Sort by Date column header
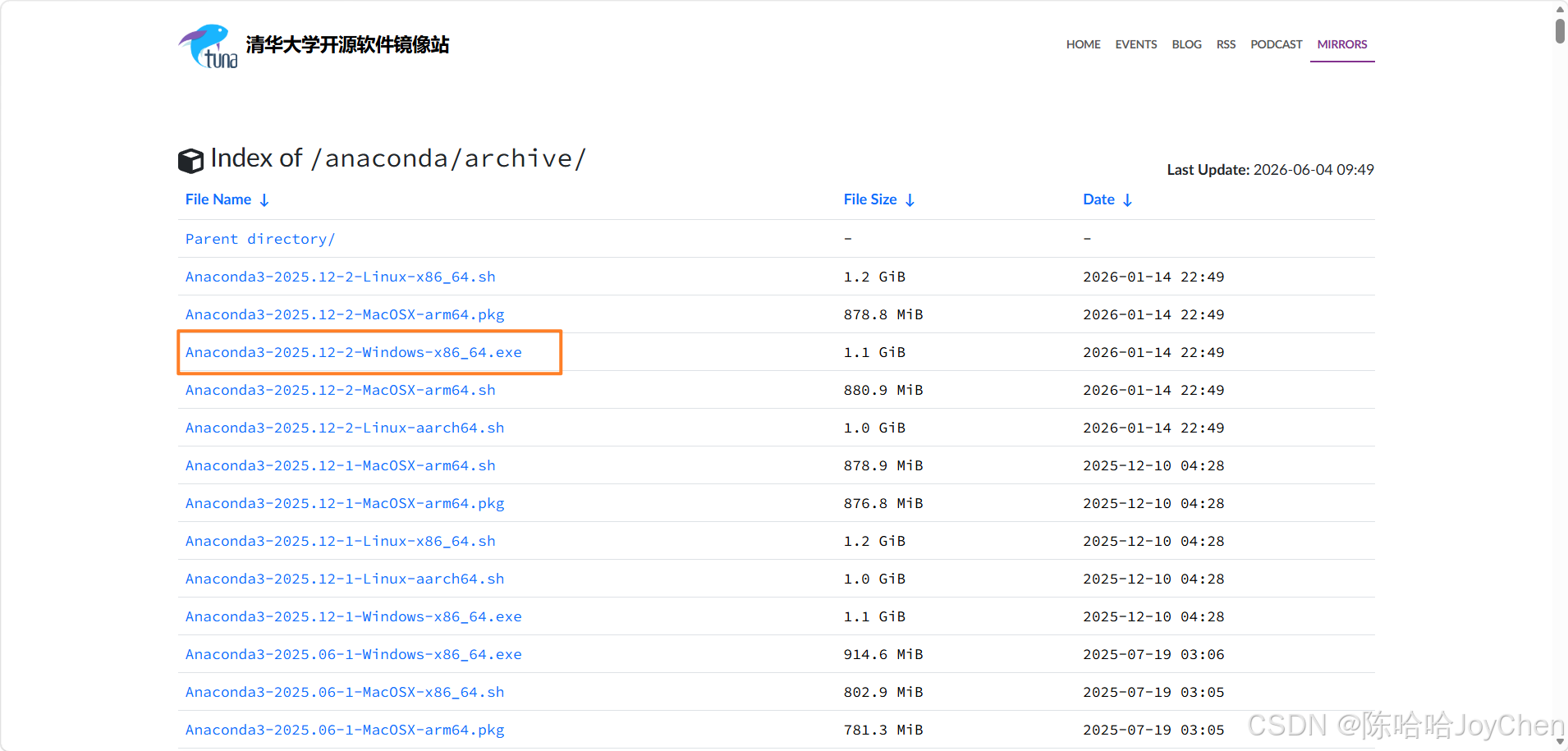The width and height of the screenshot is (1568, 751). tap(1098, 199)
